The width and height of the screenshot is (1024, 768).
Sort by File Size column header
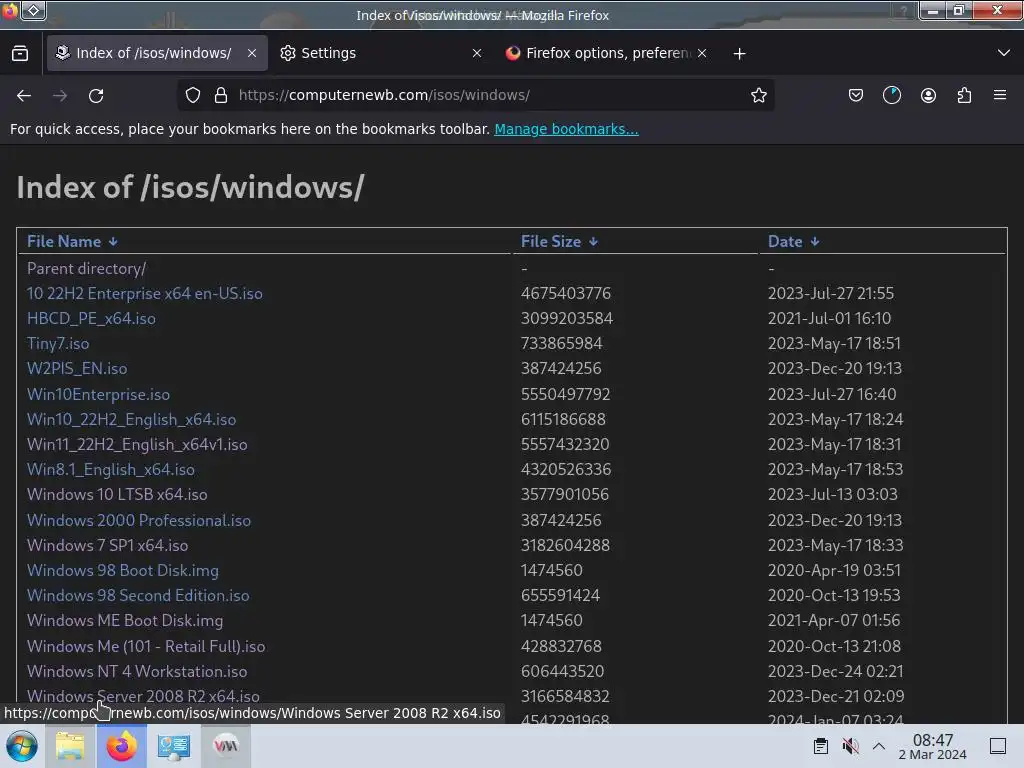click(x=559, y=242)
